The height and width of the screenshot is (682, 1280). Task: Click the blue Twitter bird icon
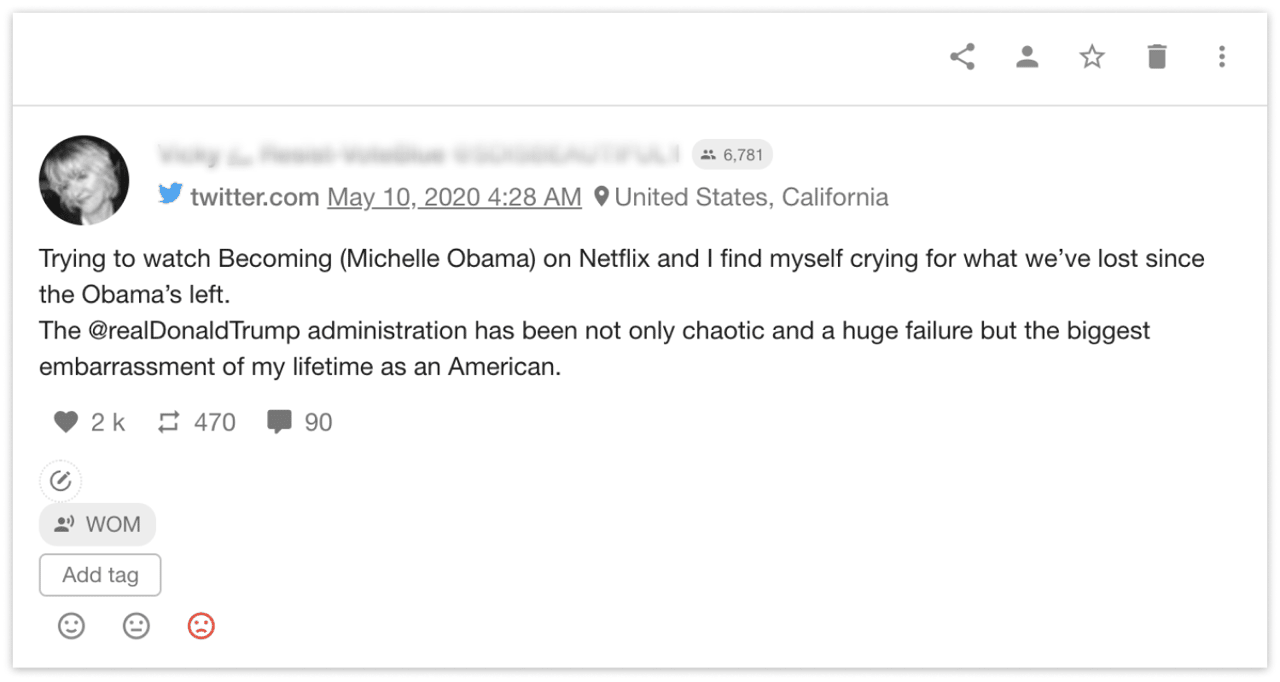(170, 196)
